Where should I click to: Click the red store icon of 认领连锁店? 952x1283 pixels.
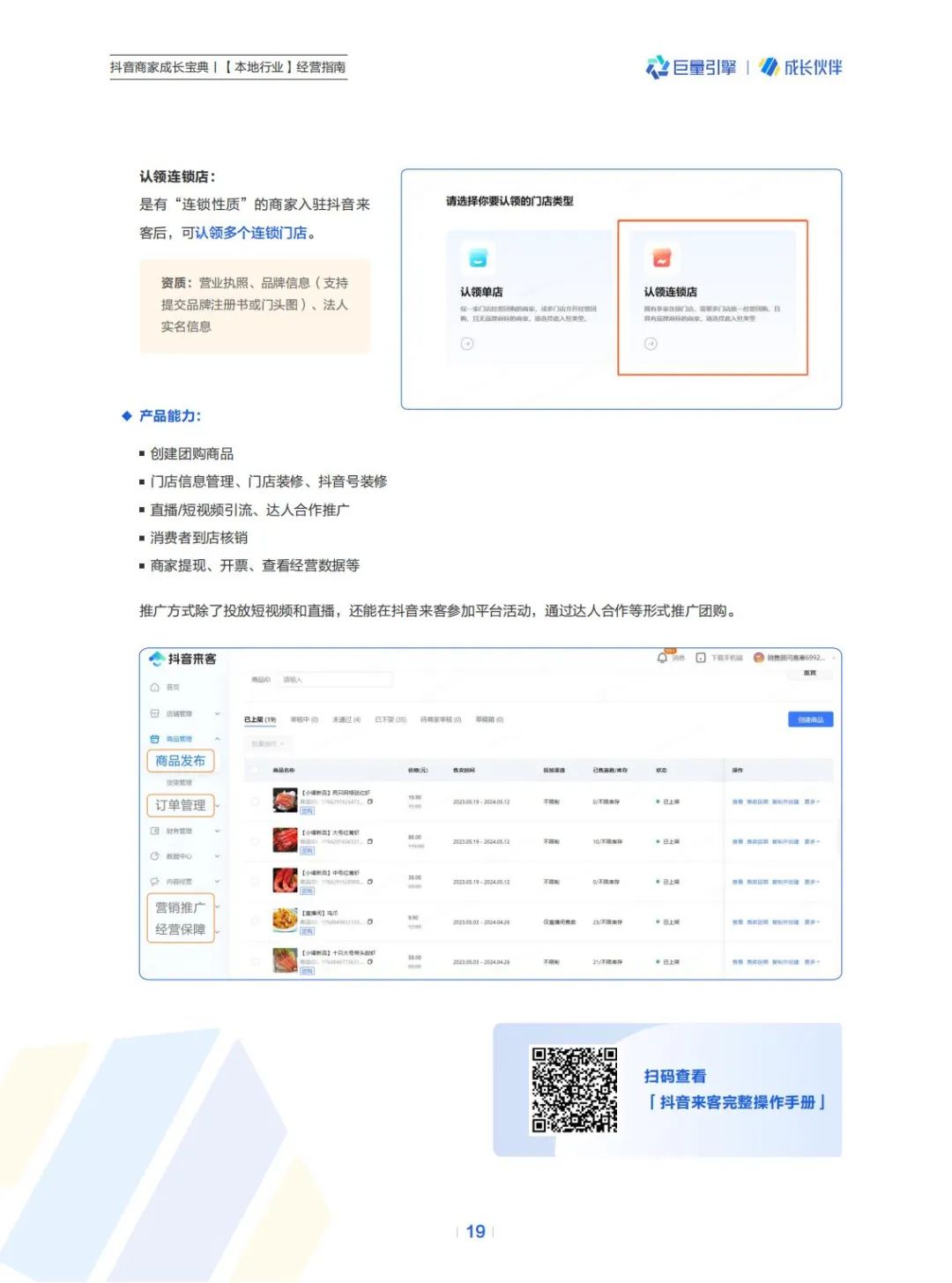pos(662,258)
